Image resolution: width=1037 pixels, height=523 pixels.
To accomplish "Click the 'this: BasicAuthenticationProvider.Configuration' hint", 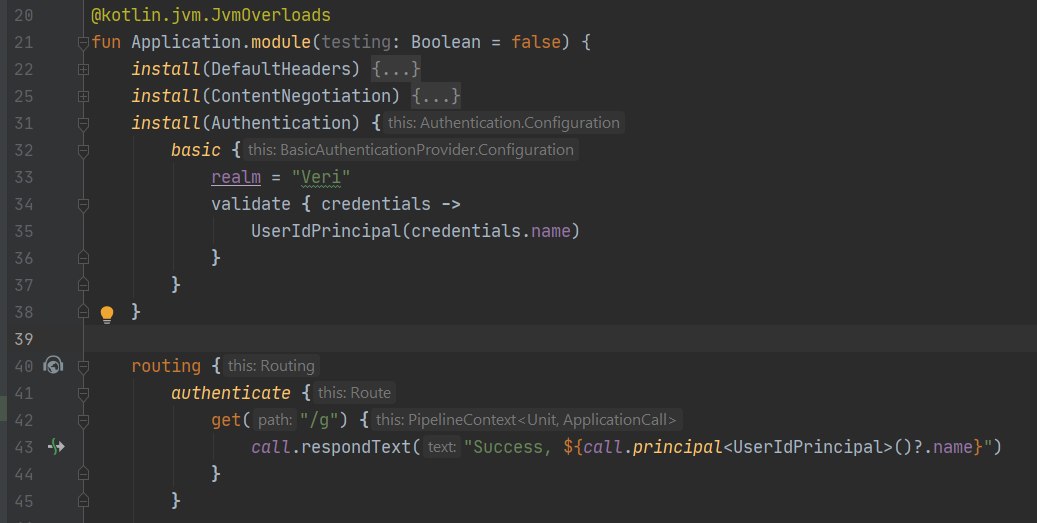I will coord(411,150).
